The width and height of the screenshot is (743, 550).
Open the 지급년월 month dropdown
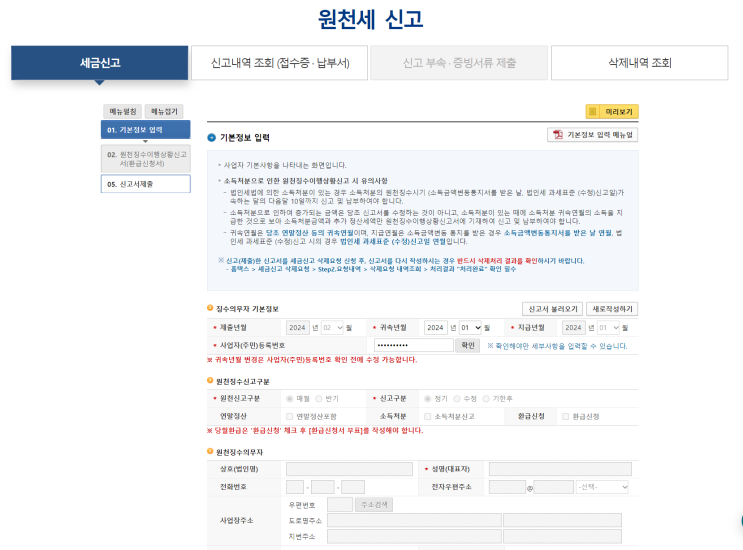tap(608, 327)
